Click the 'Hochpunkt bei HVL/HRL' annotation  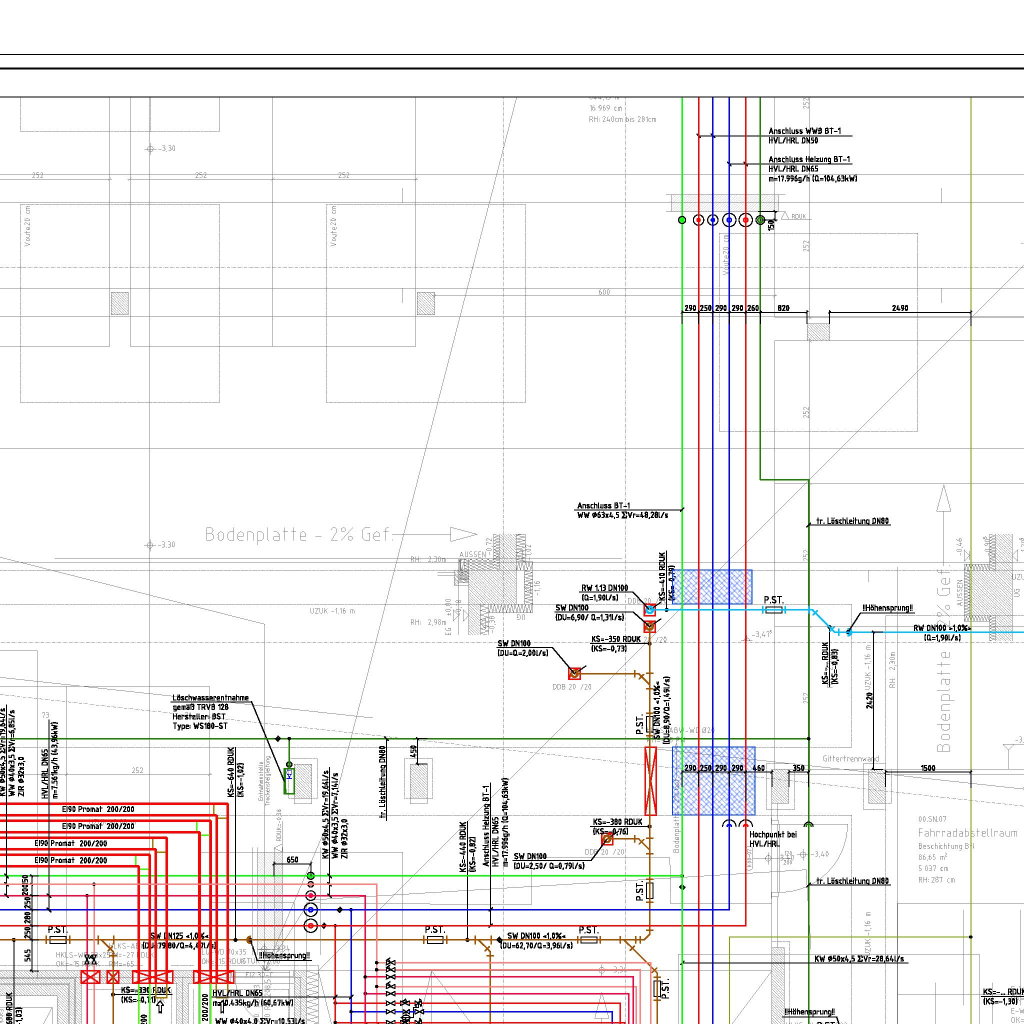772,839
